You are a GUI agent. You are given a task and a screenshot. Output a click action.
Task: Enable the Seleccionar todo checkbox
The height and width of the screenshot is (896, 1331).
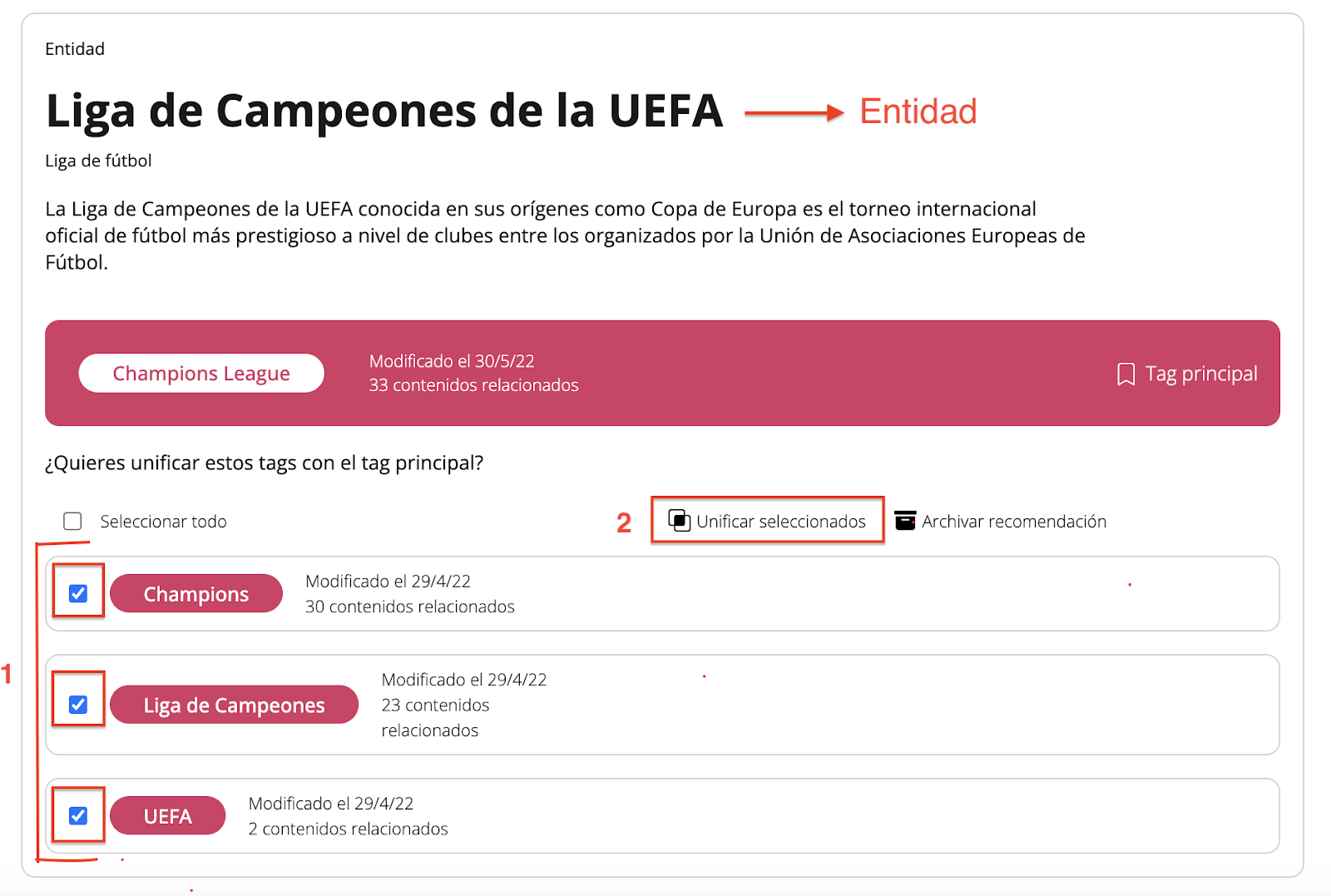pyautogui.click(x=73, y=521)
